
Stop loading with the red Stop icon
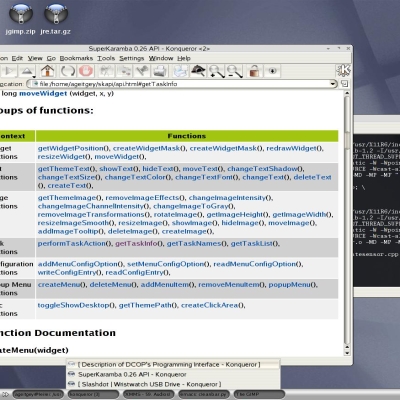86,71
